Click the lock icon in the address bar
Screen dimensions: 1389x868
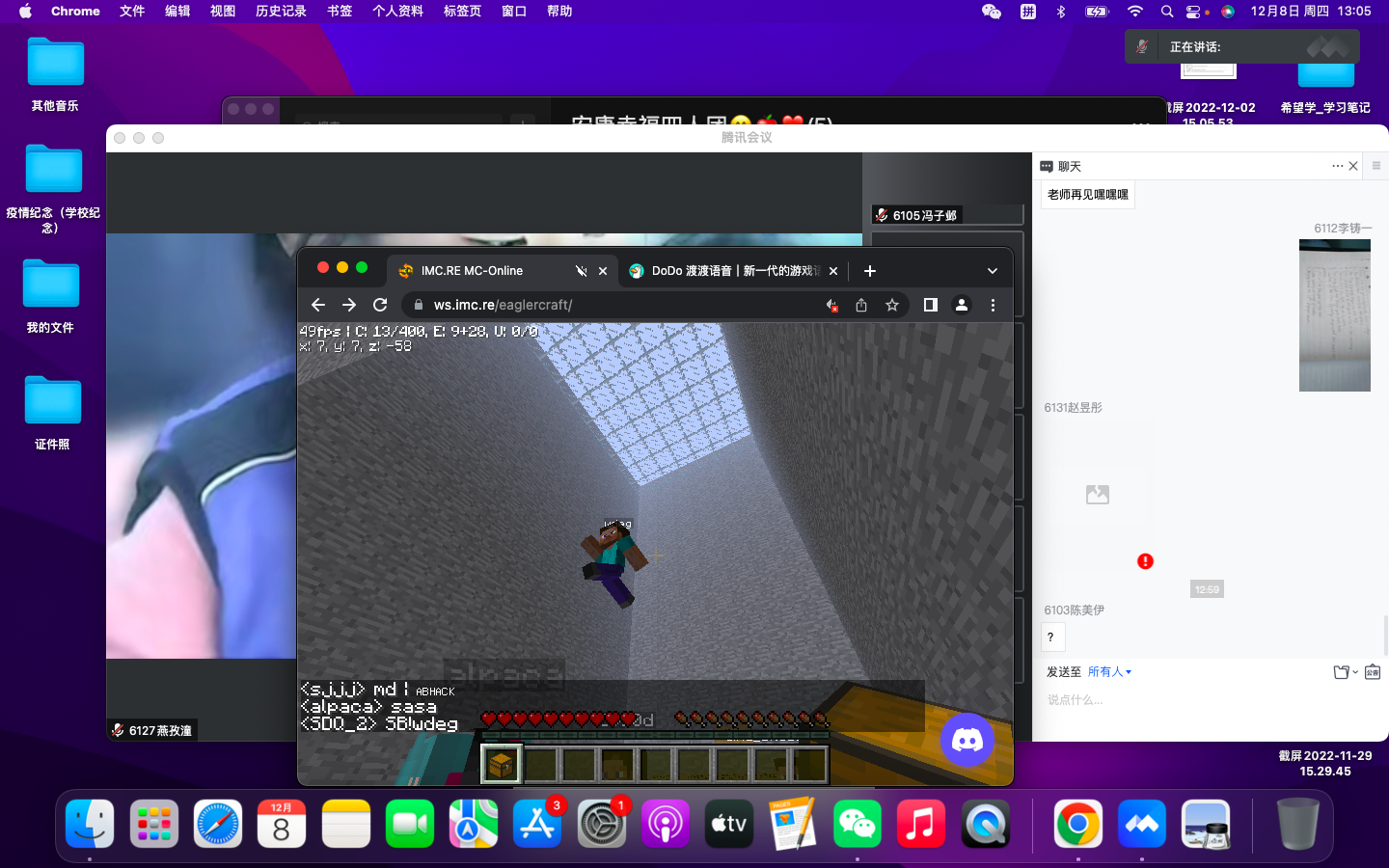click(418, 305)
